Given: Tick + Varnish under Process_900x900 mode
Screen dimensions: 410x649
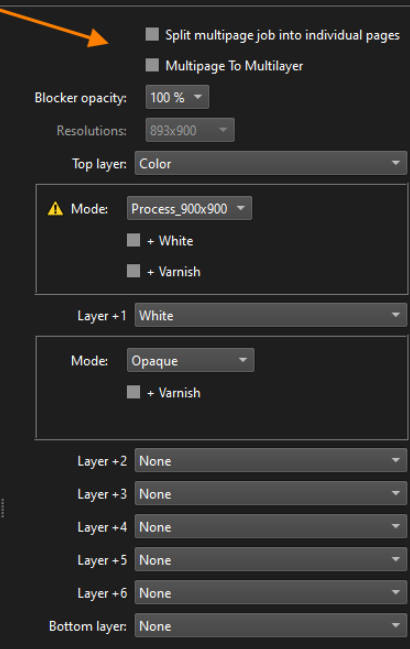Looking at the screenshot, I should click(133, 271).
